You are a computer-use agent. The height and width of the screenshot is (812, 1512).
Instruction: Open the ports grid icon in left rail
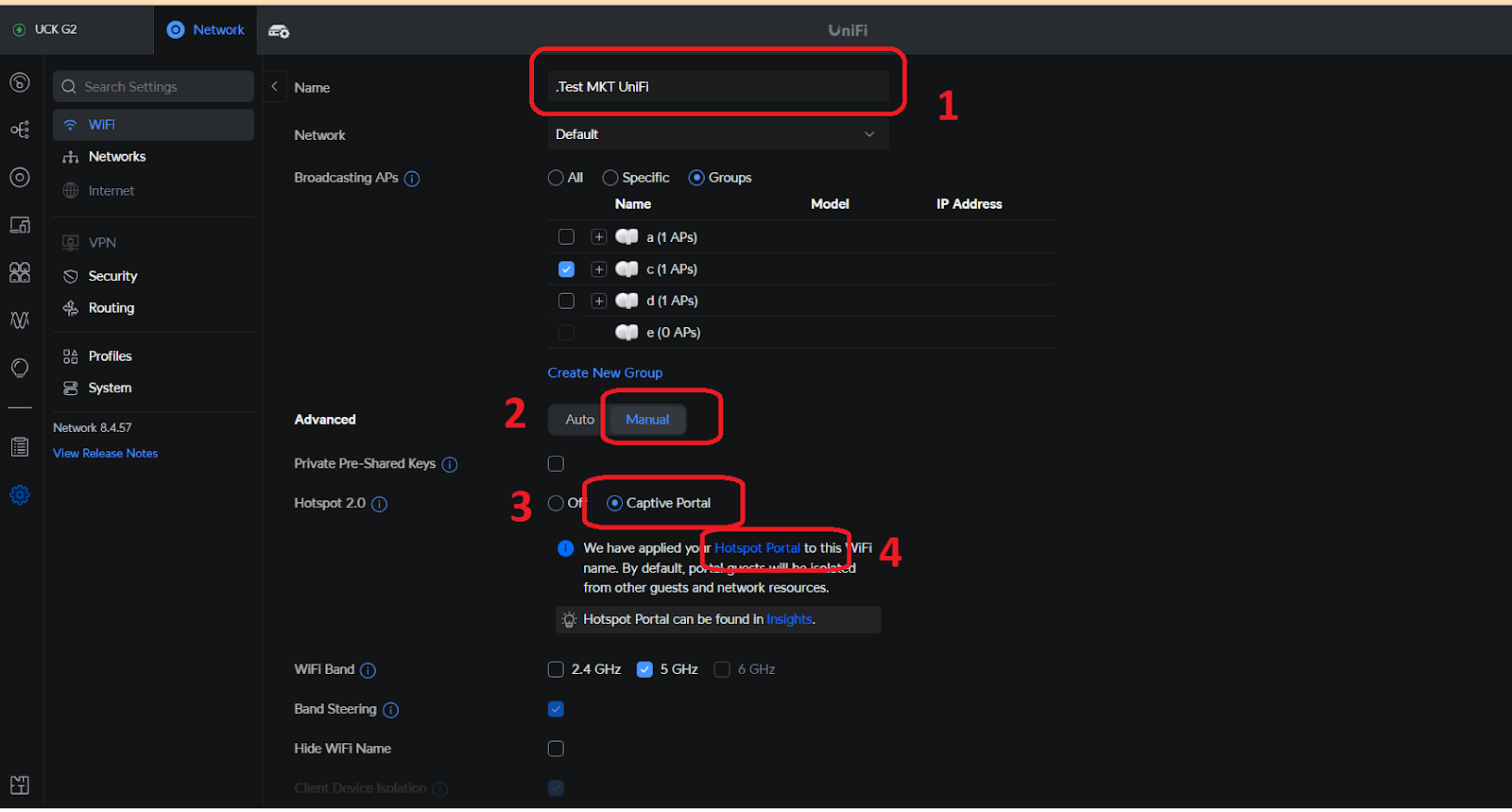20,272
